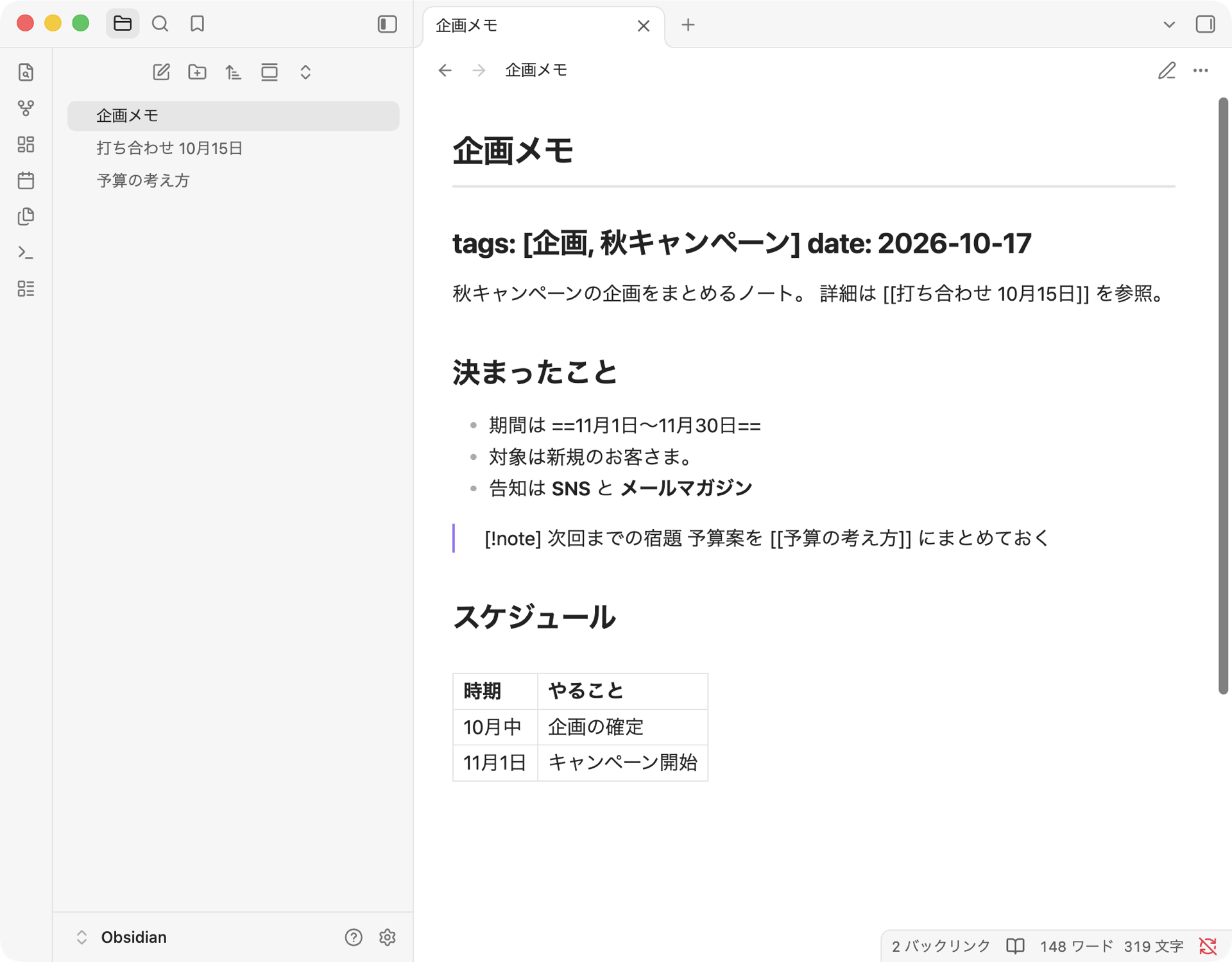Navigate forward in note history

click(479, 70)
